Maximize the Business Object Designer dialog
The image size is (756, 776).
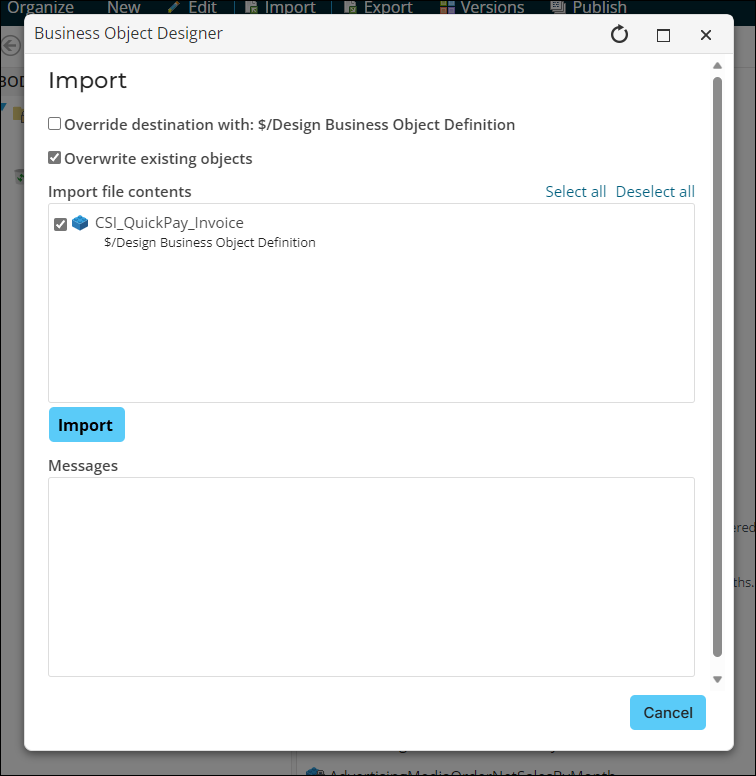(663, 35)
